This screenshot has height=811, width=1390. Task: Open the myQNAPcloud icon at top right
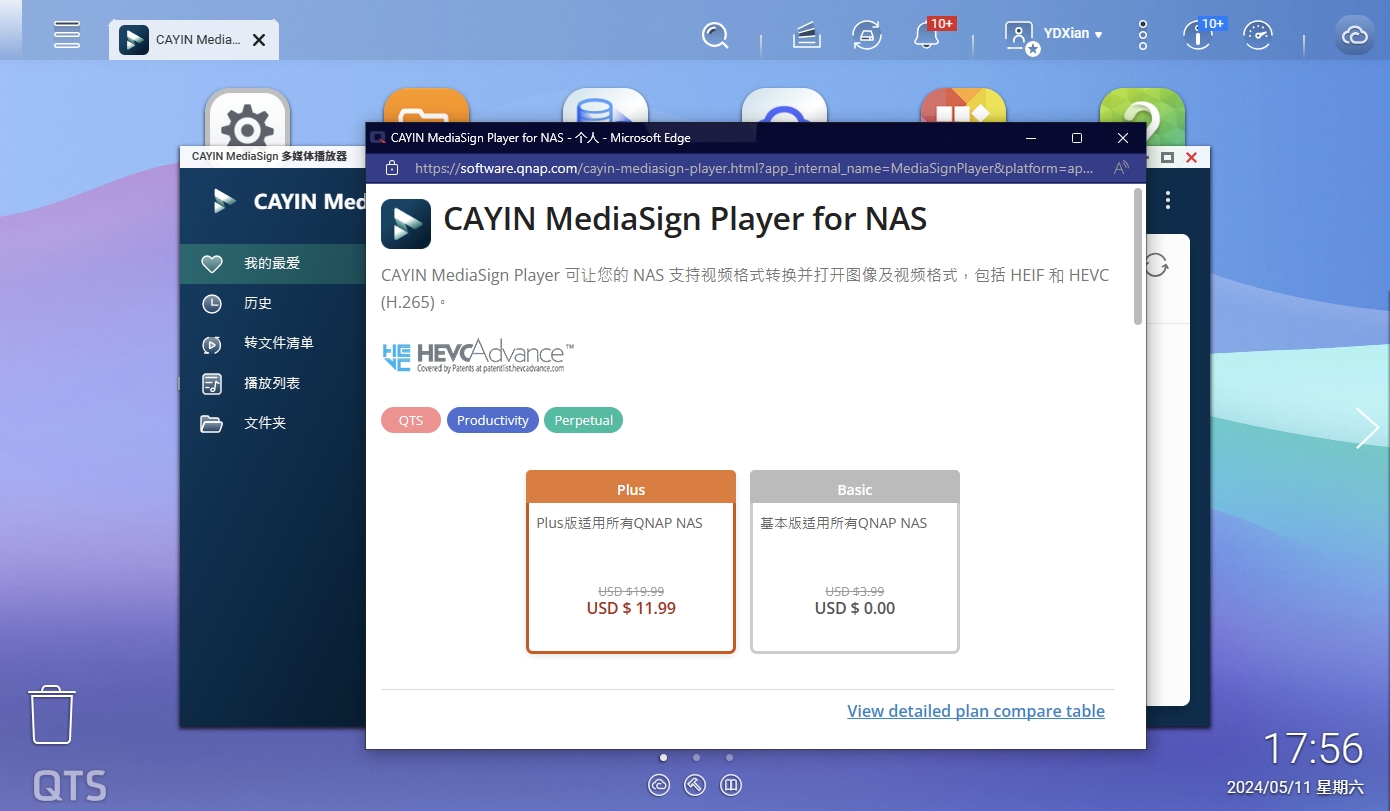click(x=1355, y=36)
